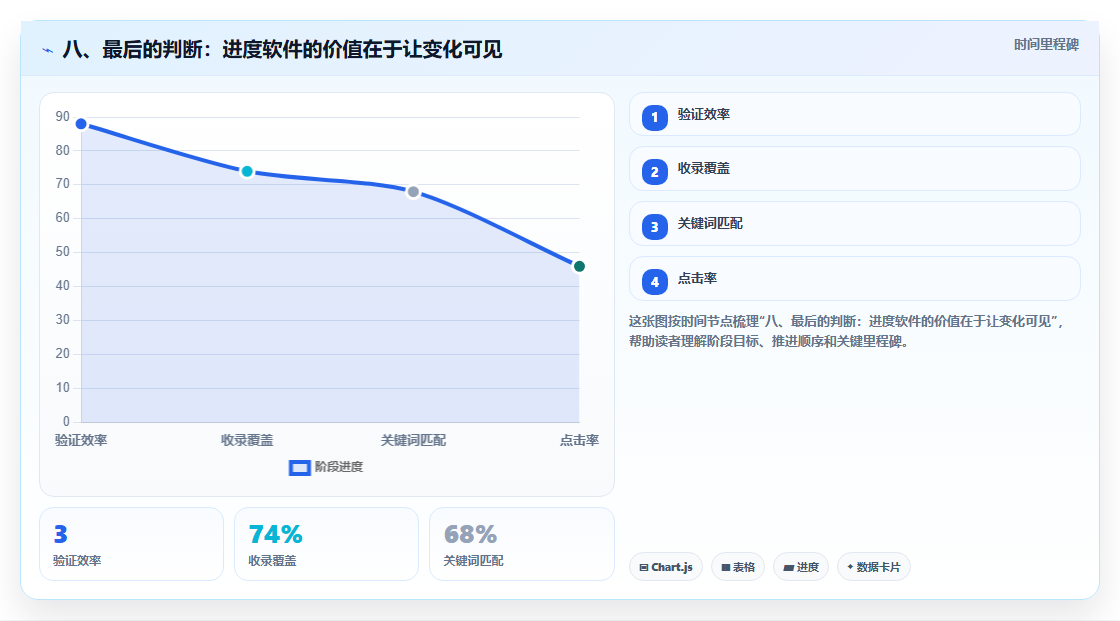1120x621 pixels.
Task: Open the 关键词匹配 milestone row
Action: pyautogui.click(x=854, y=224)
